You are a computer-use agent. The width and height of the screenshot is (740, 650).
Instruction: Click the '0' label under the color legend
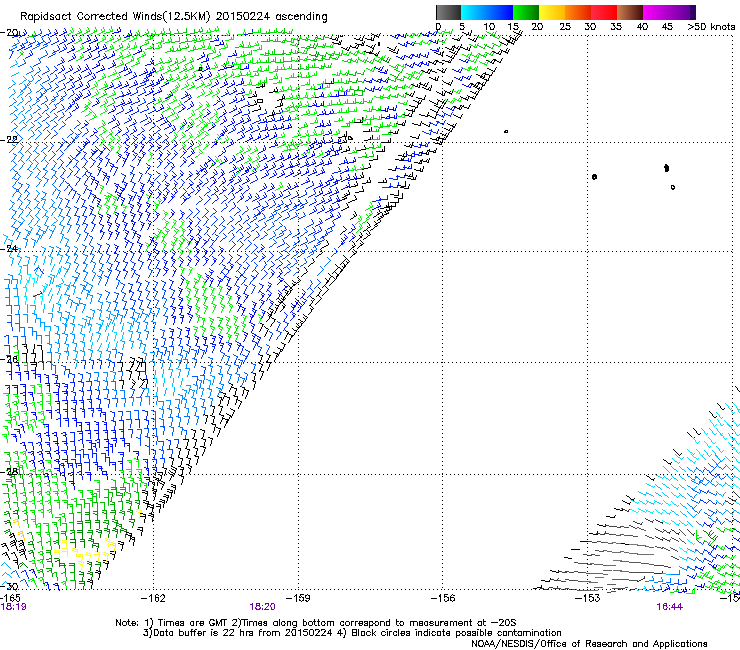tap(438, 26)
